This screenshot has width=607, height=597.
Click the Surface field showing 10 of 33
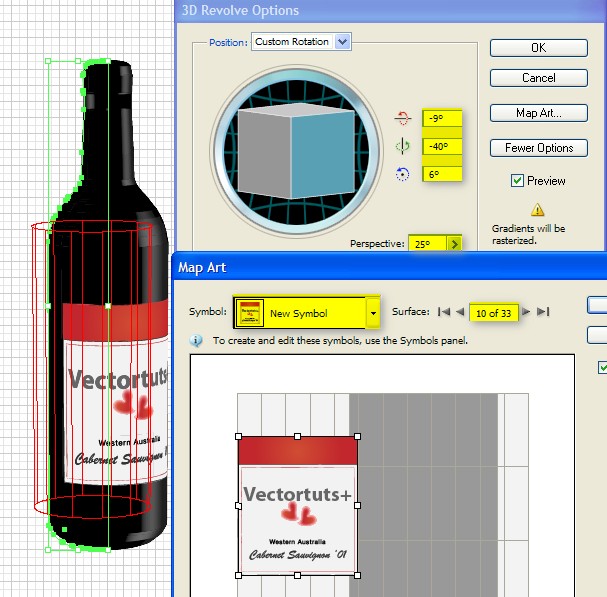click(x=494, y=313)
